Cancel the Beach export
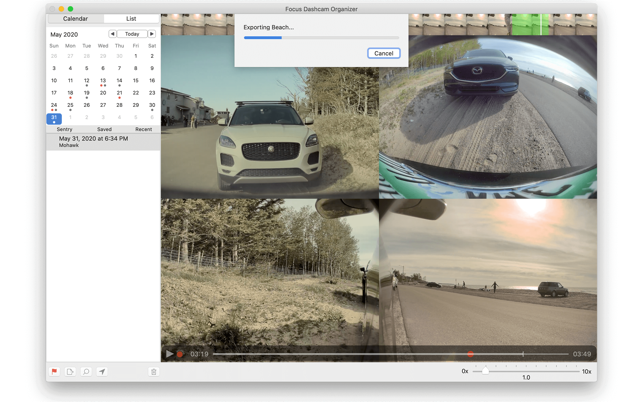643x402 pixels. (383, 53)
